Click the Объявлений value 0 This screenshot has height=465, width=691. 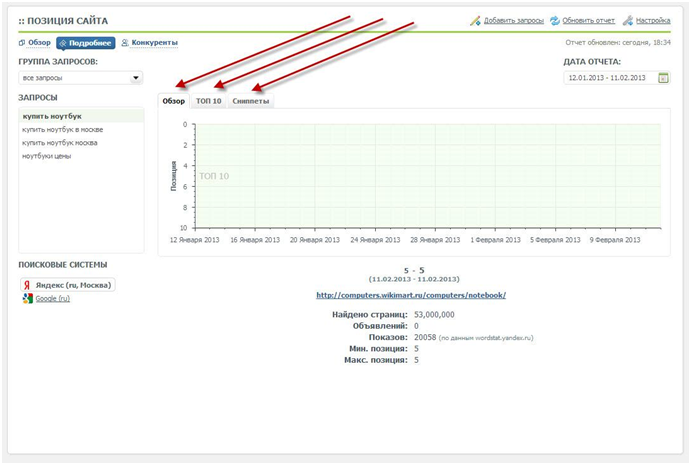tap(416, 326)
